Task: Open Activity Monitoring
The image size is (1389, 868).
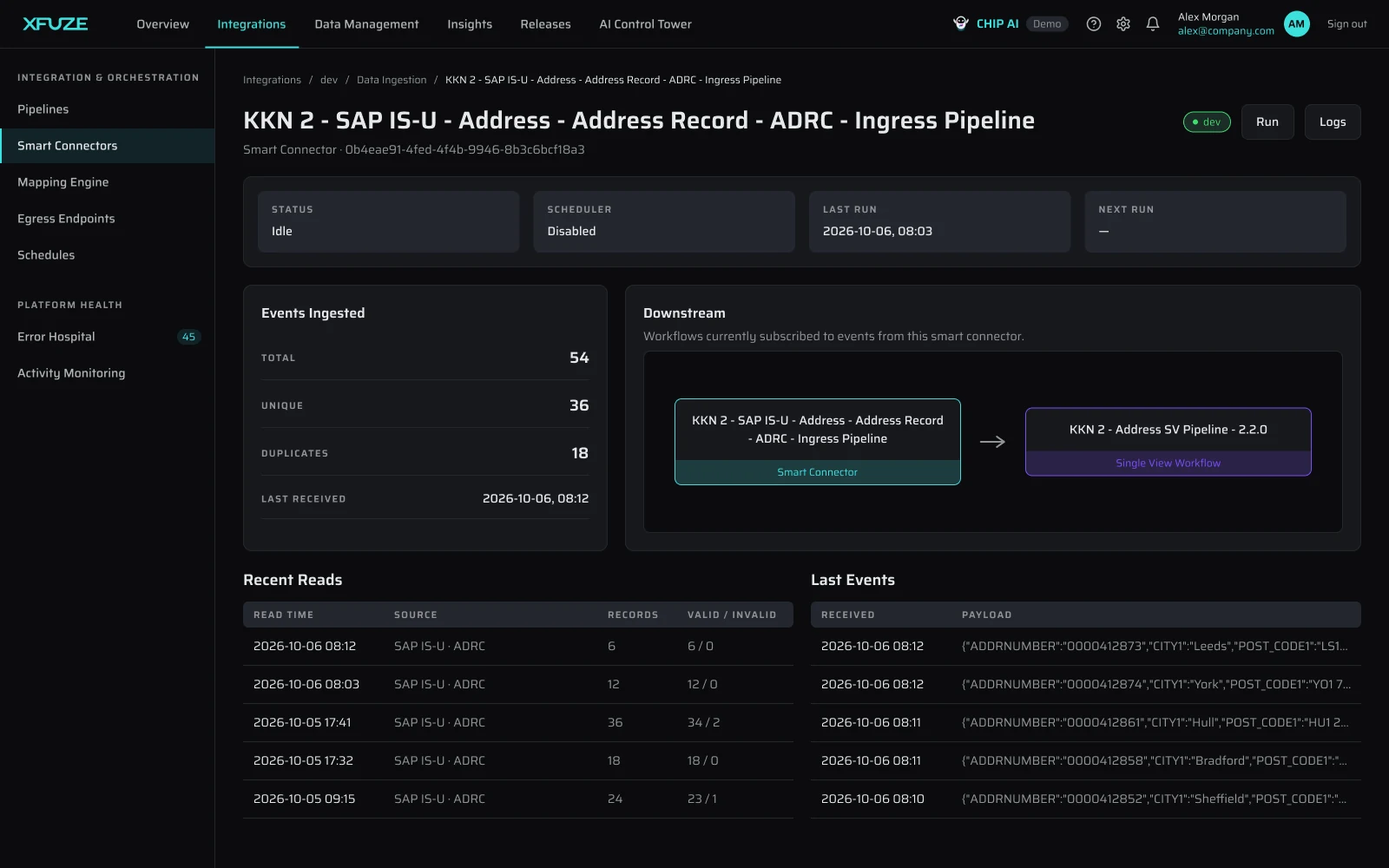Action: pyautogui.click(x=107, y=373)
